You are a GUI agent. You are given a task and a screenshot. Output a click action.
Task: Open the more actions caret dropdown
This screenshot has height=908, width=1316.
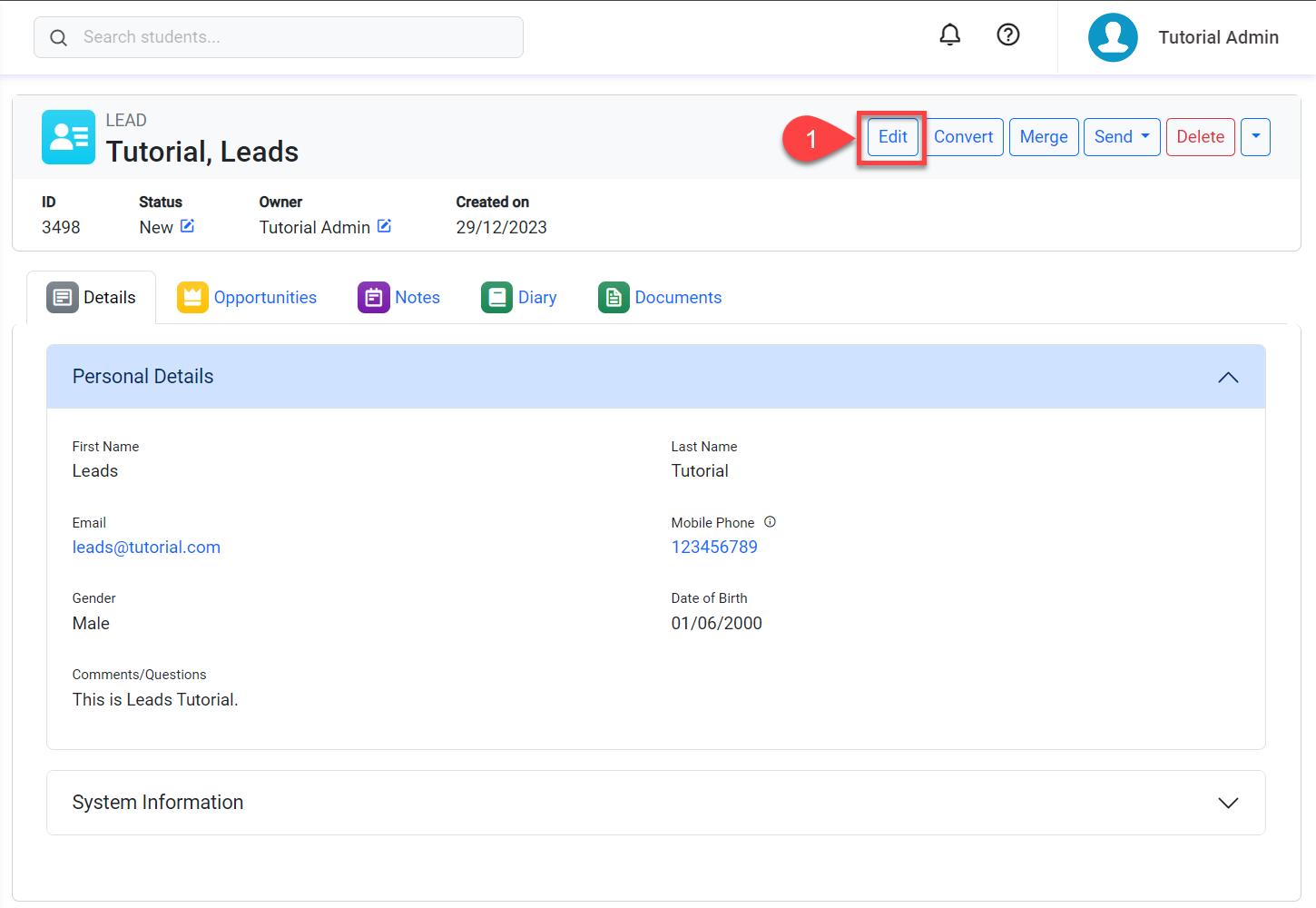(1254, 137)
